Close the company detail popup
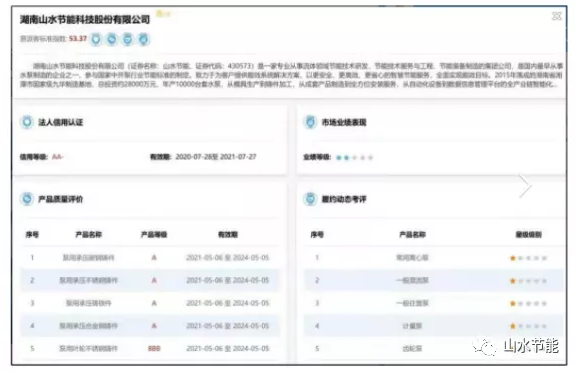579x375 pixels. tap(556, 16)
